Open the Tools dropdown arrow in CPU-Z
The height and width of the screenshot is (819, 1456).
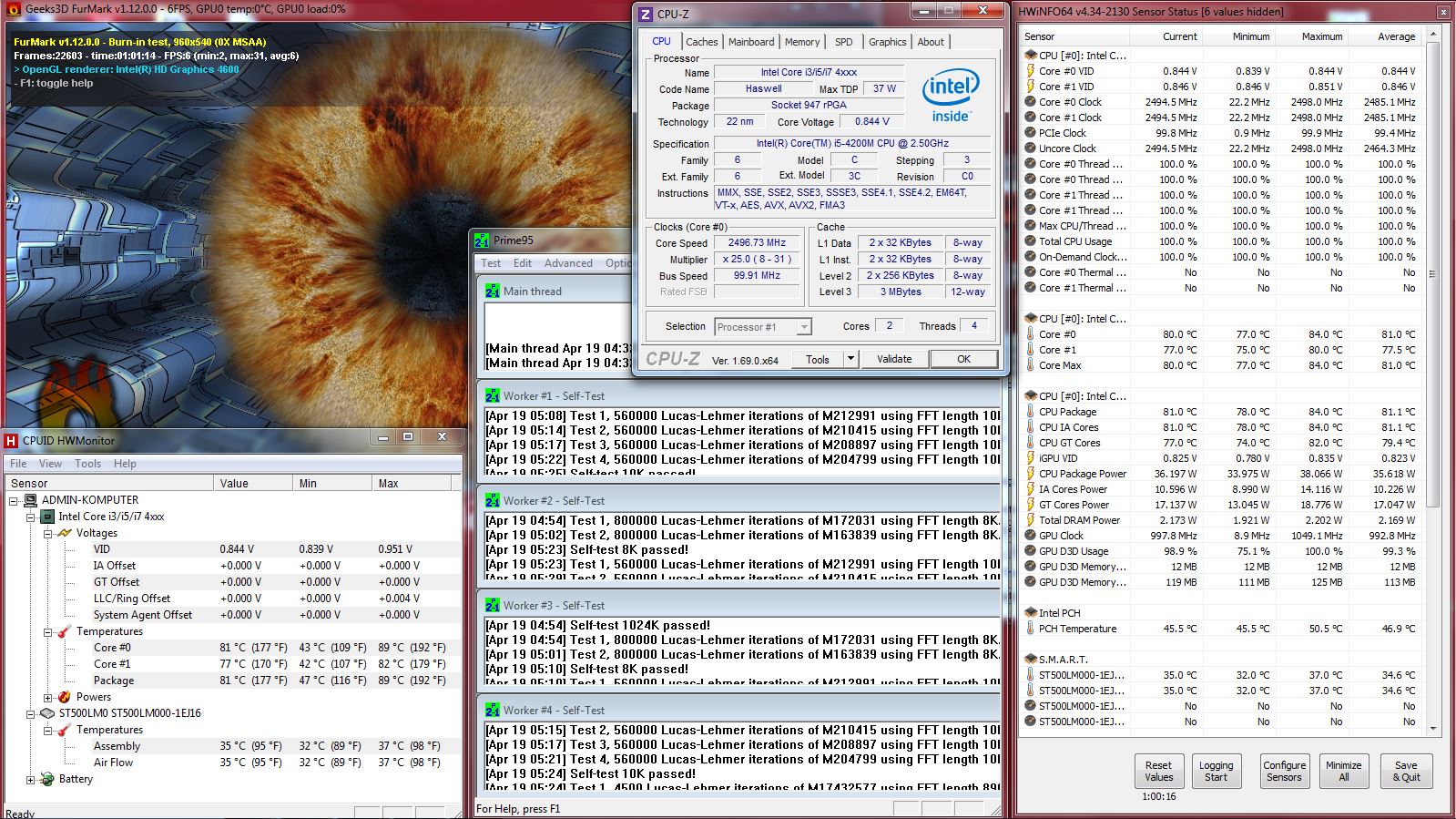(x=850, y=360)
